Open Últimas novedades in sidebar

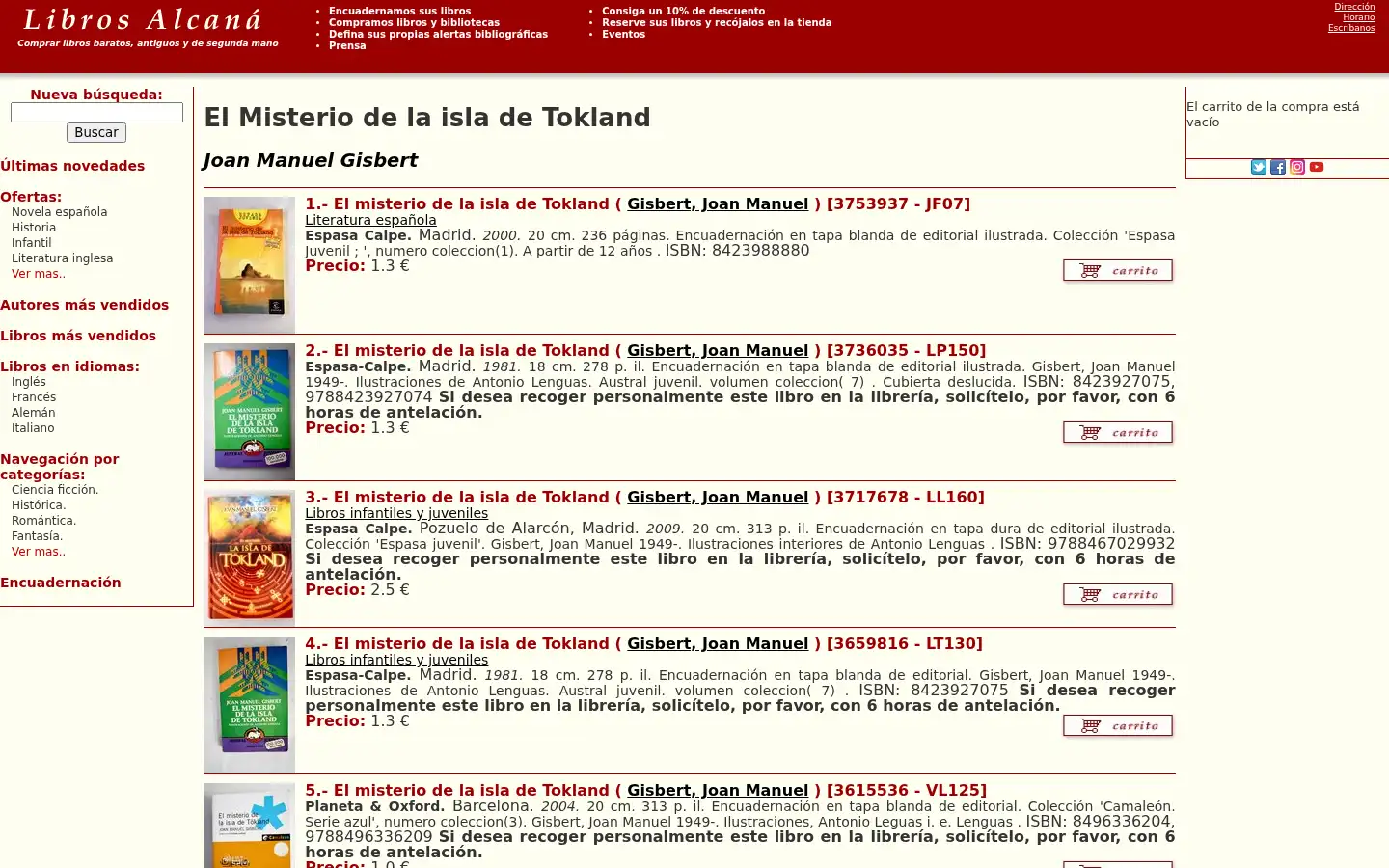tap(72, 166)
